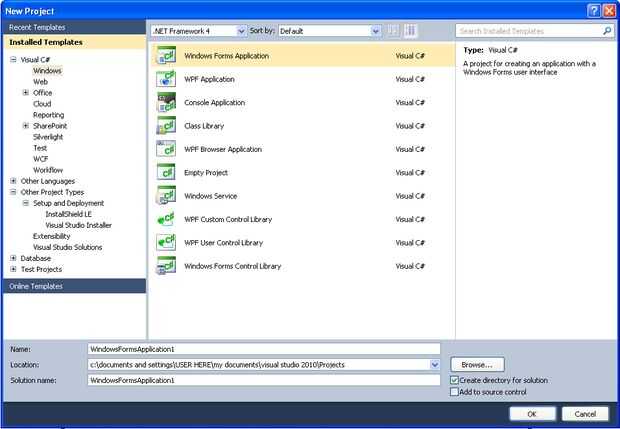This screenshot has height=429, width=620.
Task: Select Visual Studio Installer item
Action: coord(78,225)
